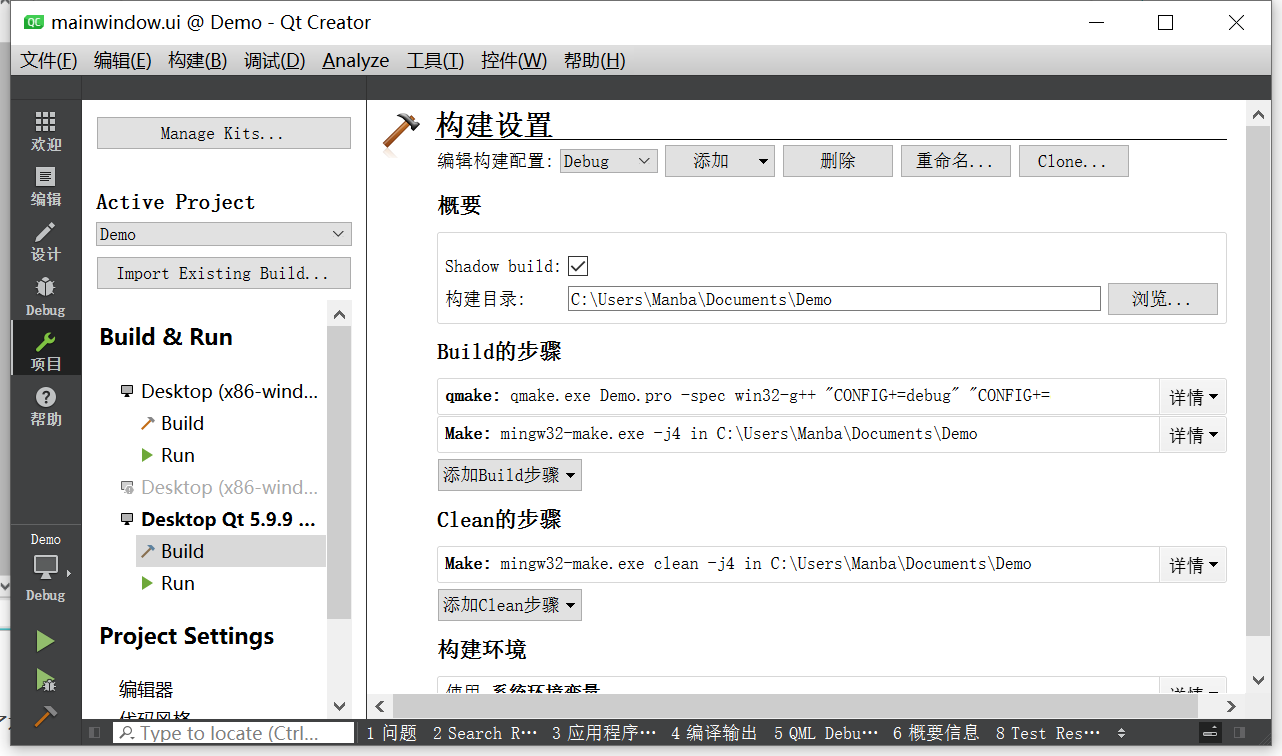Click the build settings vertical scrollbar down arrow

tap(1259, 680)
